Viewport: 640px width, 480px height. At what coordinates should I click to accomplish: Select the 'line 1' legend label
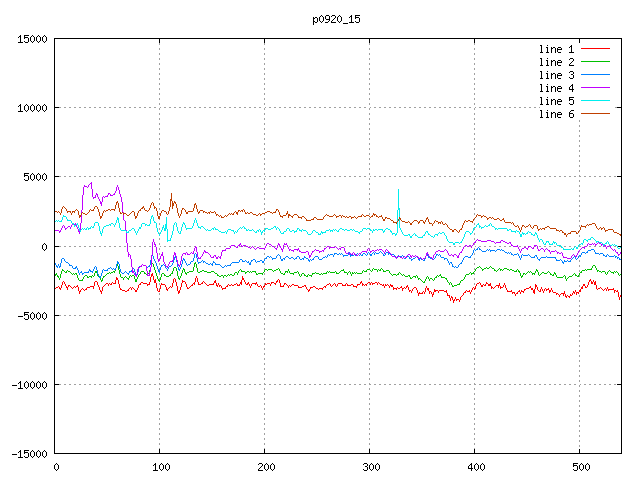pyautogui.click(x=557, y=49)
